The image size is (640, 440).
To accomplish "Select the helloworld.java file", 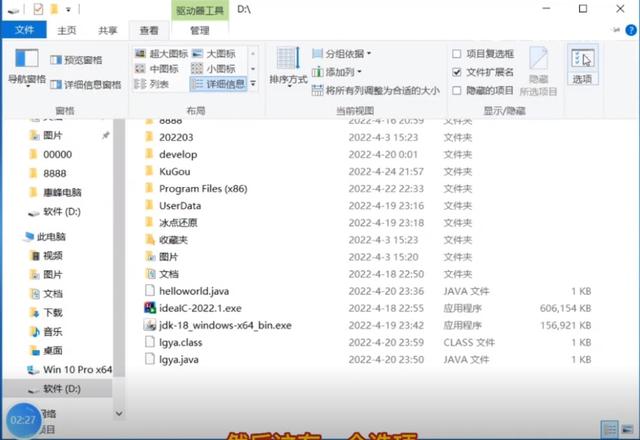I will [x=193, y=291].
